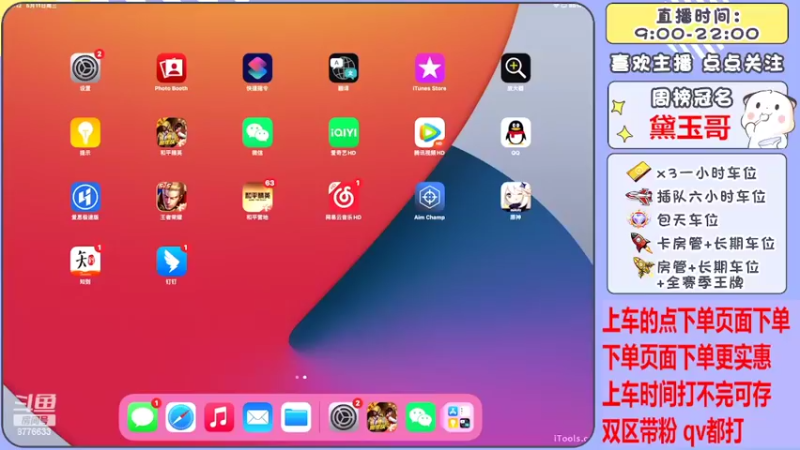Open WeChat from the dock's recent apps

pos(420,417)
